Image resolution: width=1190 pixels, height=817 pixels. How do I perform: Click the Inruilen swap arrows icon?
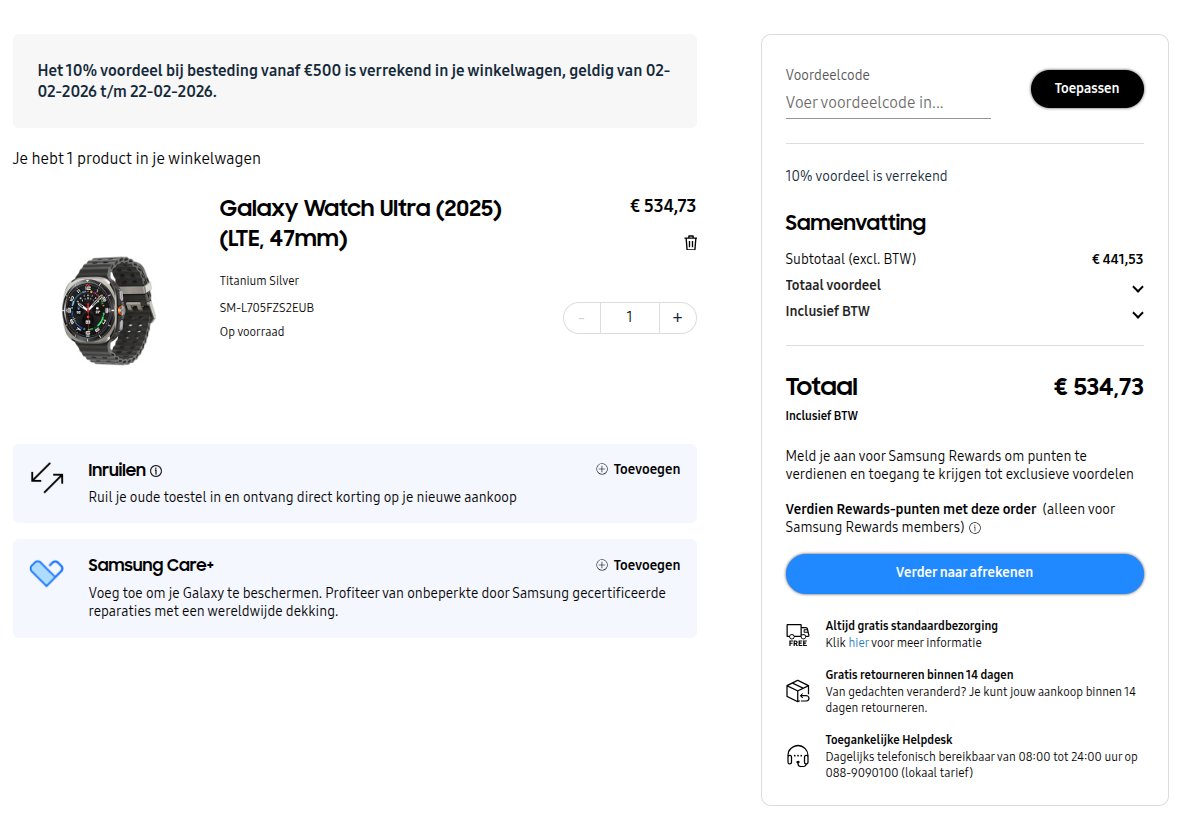point(47,478)
